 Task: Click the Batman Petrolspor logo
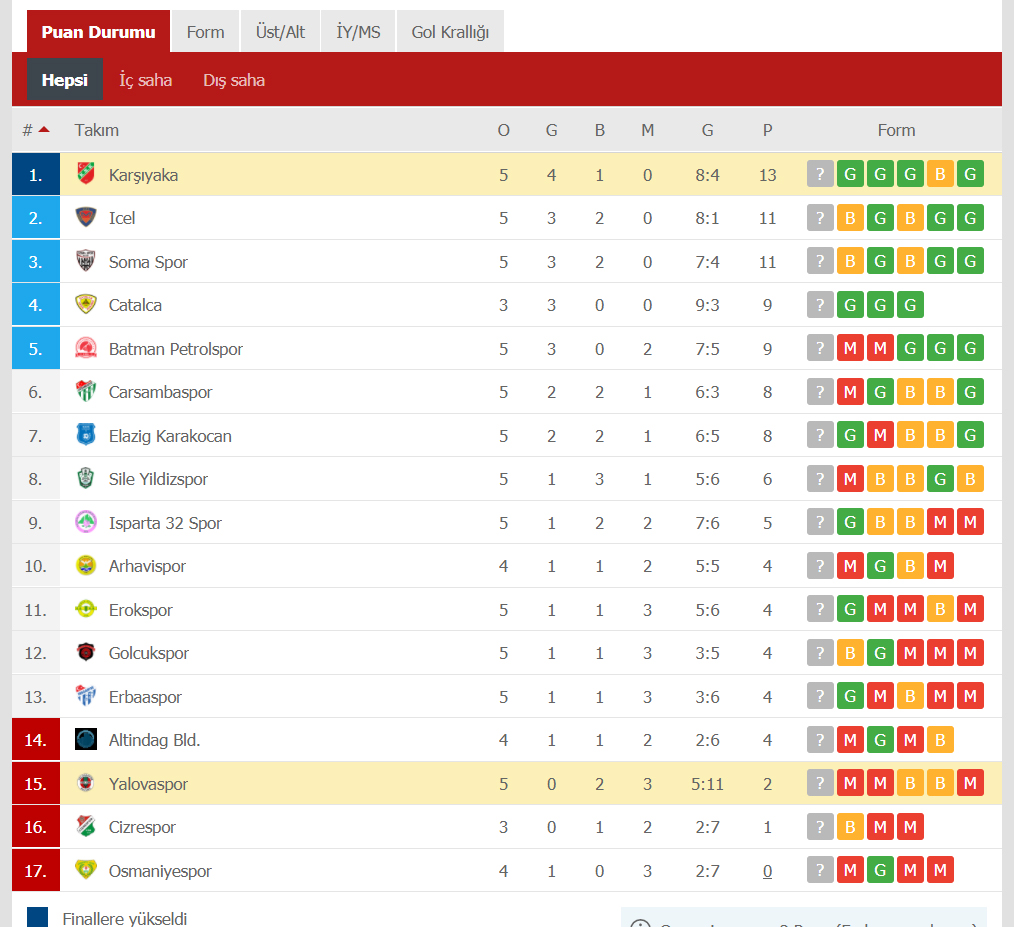[85, 348]
